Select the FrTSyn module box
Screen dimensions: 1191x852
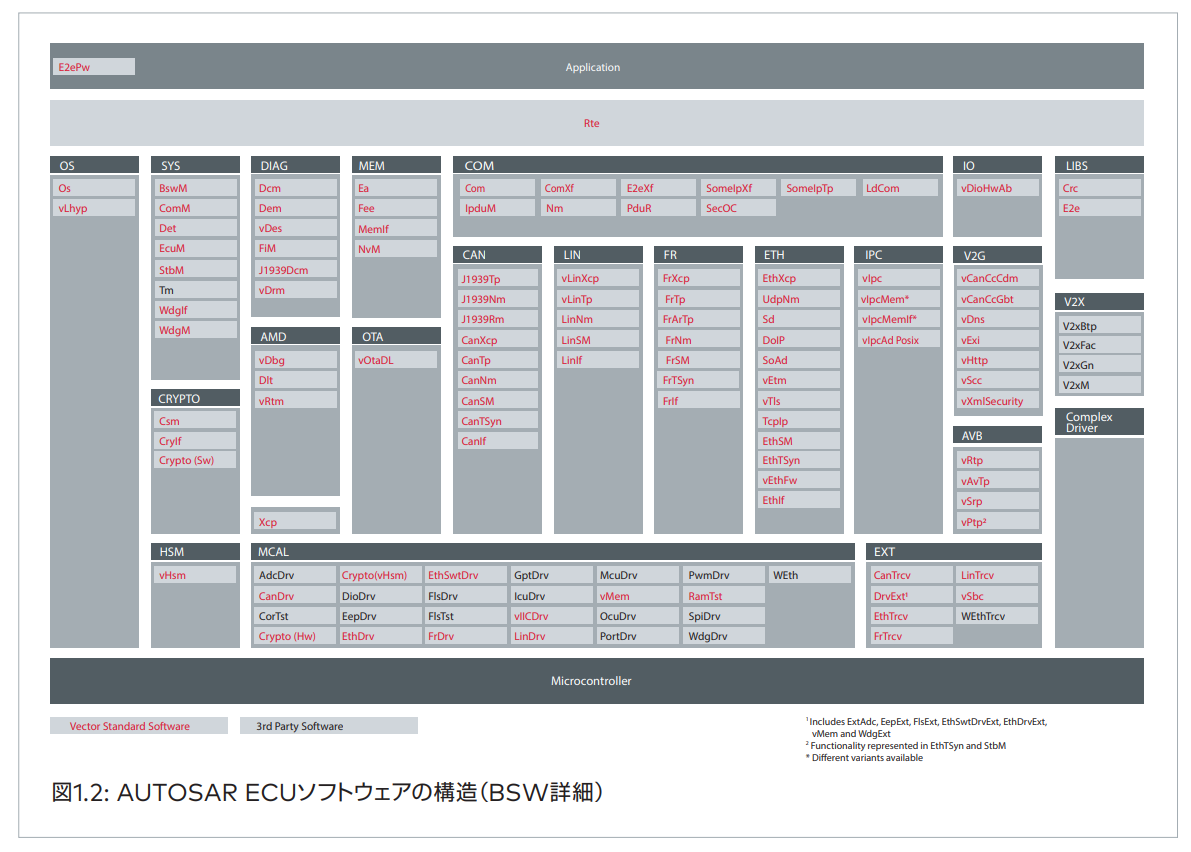[699, 380]
